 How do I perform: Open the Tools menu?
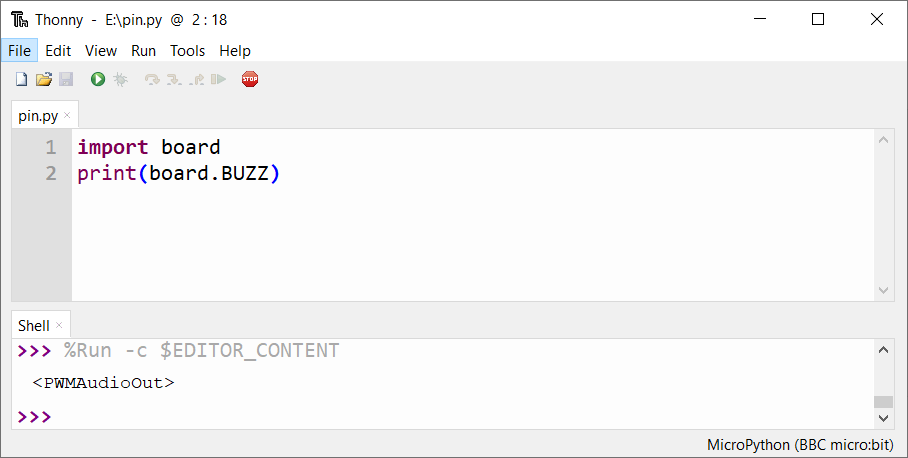[188, 51]
